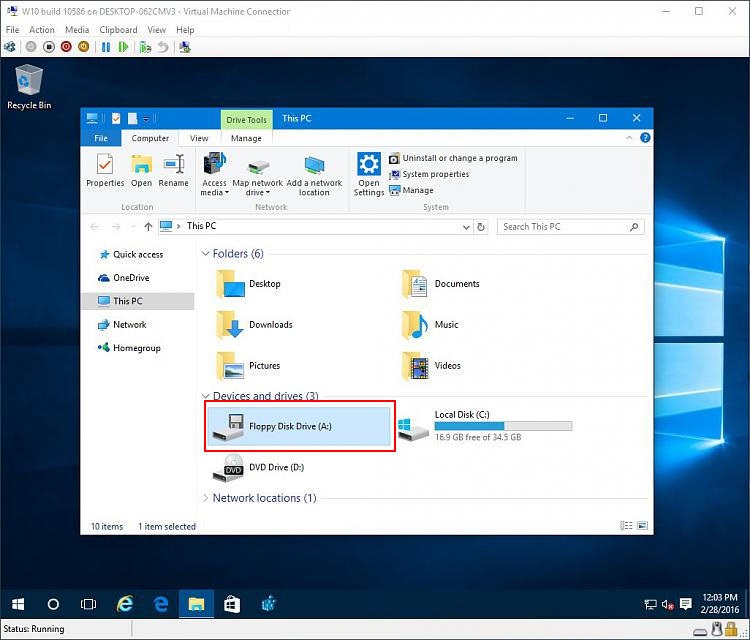Image resolution: width=750 pixels, height=640 pixels.
Task: Click the Search This PC field
Action: (571, 227)
